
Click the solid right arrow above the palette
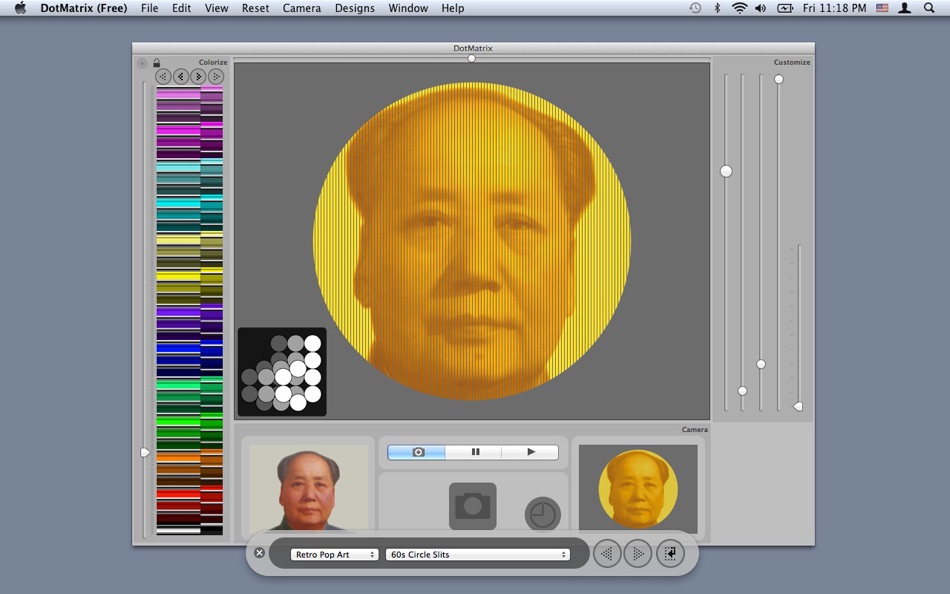pyautogui.click(x=198, y=76)
